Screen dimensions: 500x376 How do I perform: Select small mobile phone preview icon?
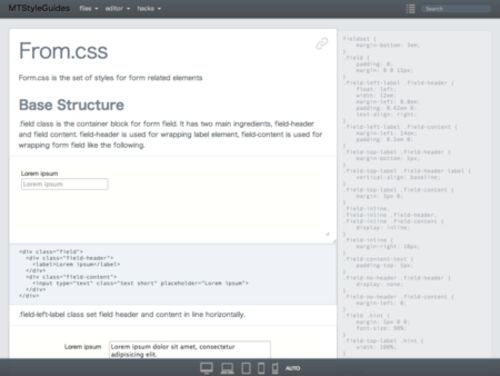pyautogui.click(x=275, y=369)
